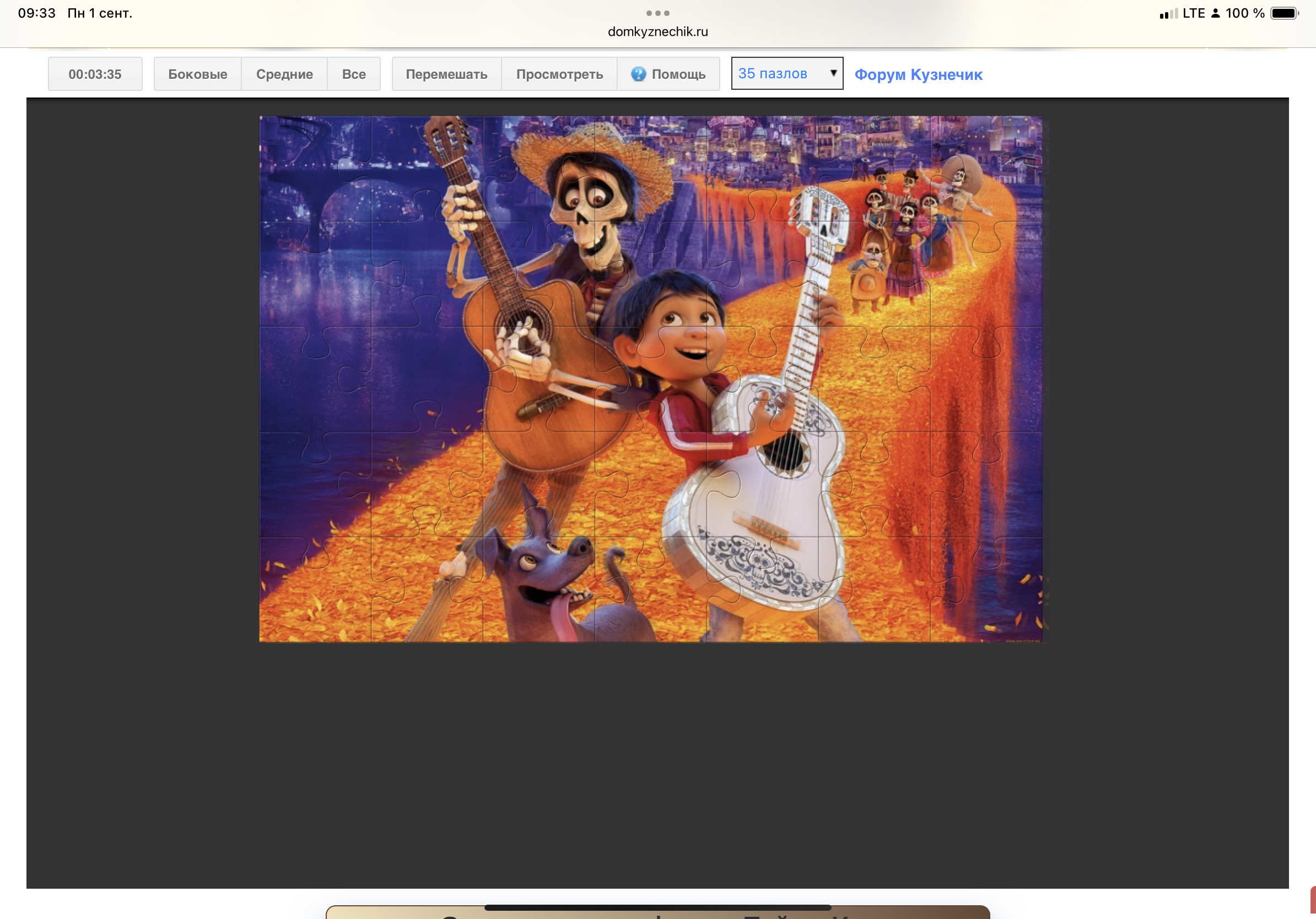Viewport: 1316px width, 919px height.
Task: Show only Средние middle pieces
Action: coord(284,74)
